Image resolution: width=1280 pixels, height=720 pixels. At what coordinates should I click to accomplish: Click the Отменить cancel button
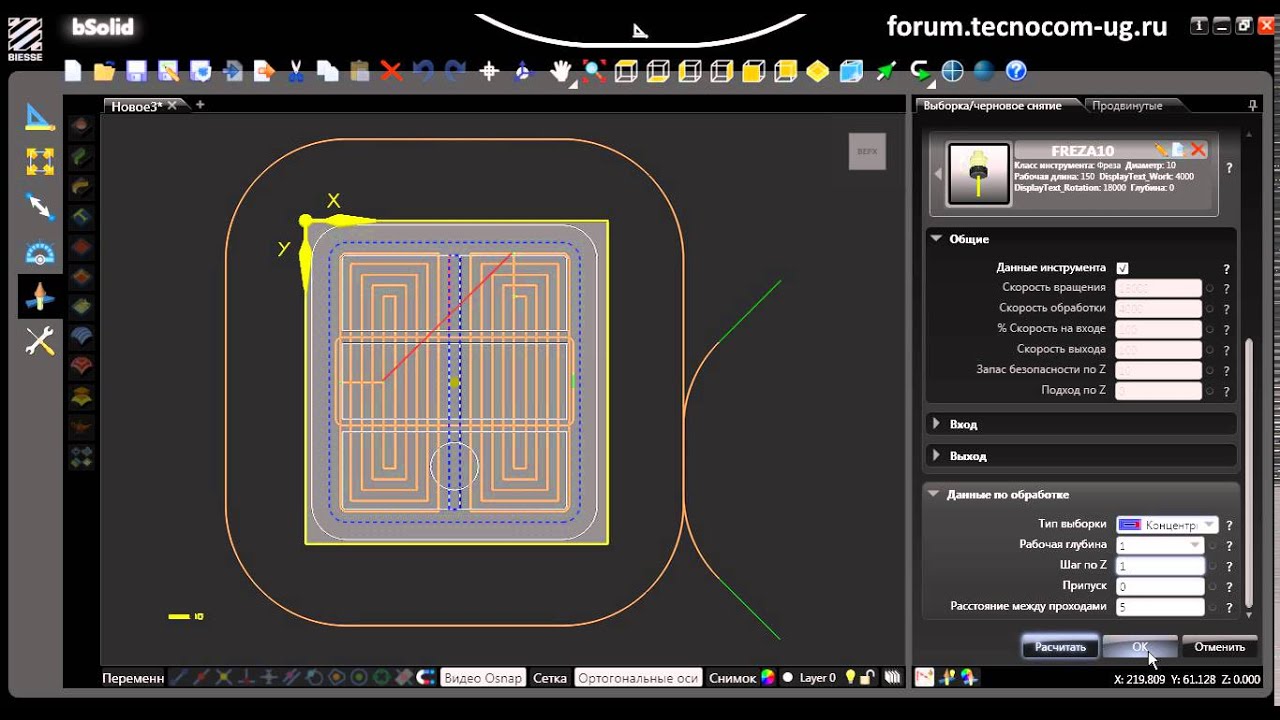(1219, 647)
